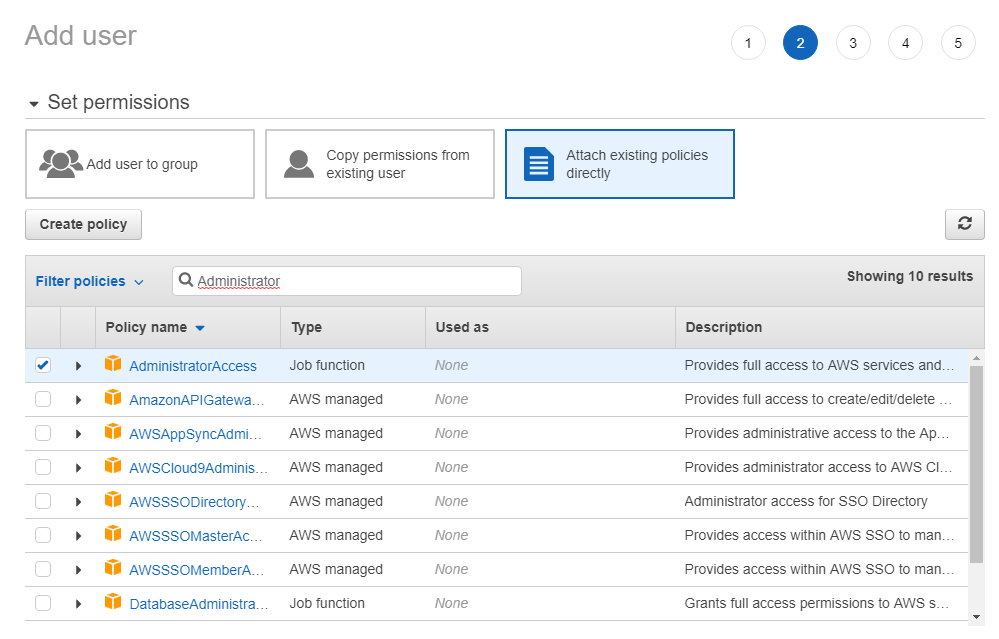Select wizard step 2
This screenshot has height=639, width=999.
pos(800,43)
